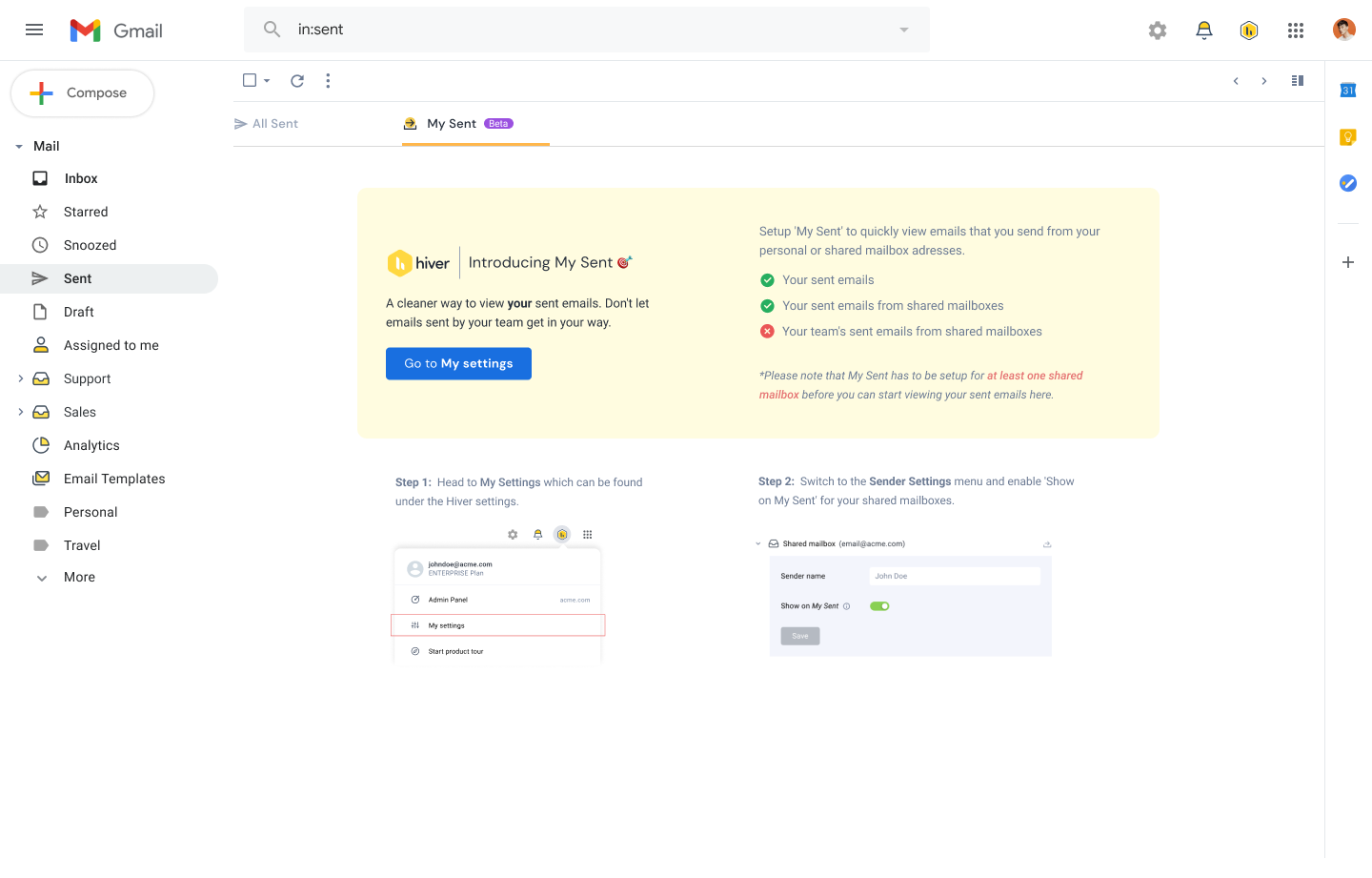Click the Gmail logo

click(116, 31)
